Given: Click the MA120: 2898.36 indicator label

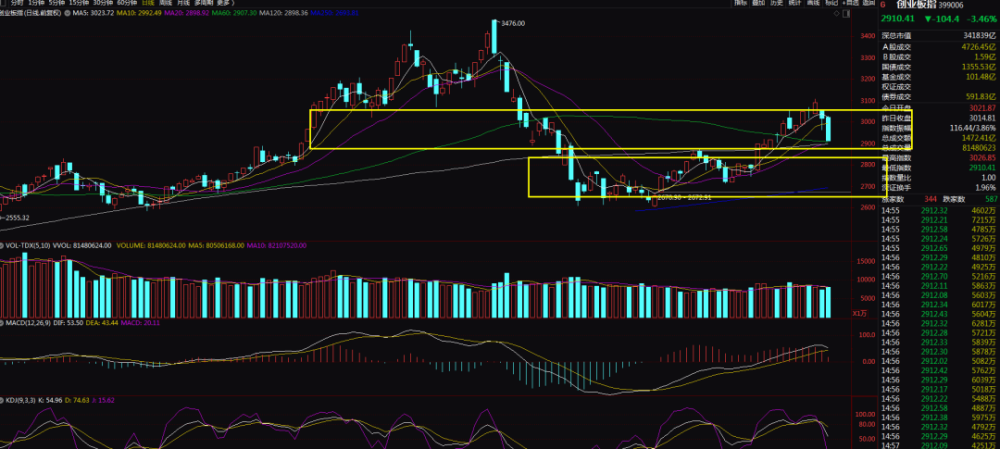Looking at the screenshot, I should point(284,13).
